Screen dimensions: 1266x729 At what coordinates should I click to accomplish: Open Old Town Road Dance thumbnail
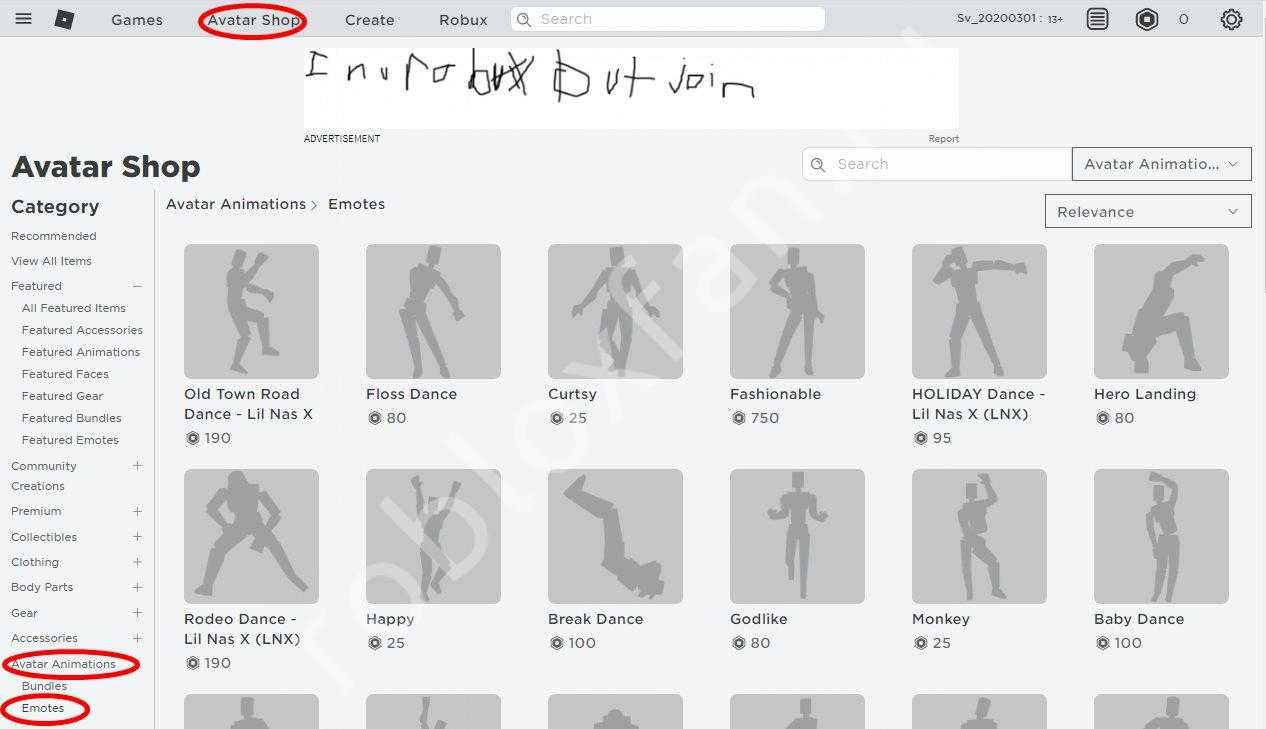click(x=251, y=311)
